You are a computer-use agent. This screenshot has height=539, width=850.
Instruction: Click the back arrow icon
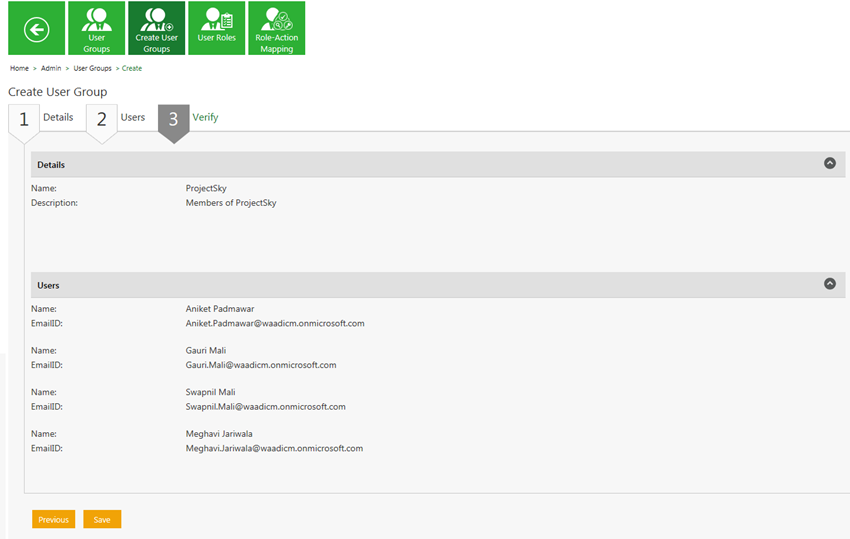pos(36,29)
